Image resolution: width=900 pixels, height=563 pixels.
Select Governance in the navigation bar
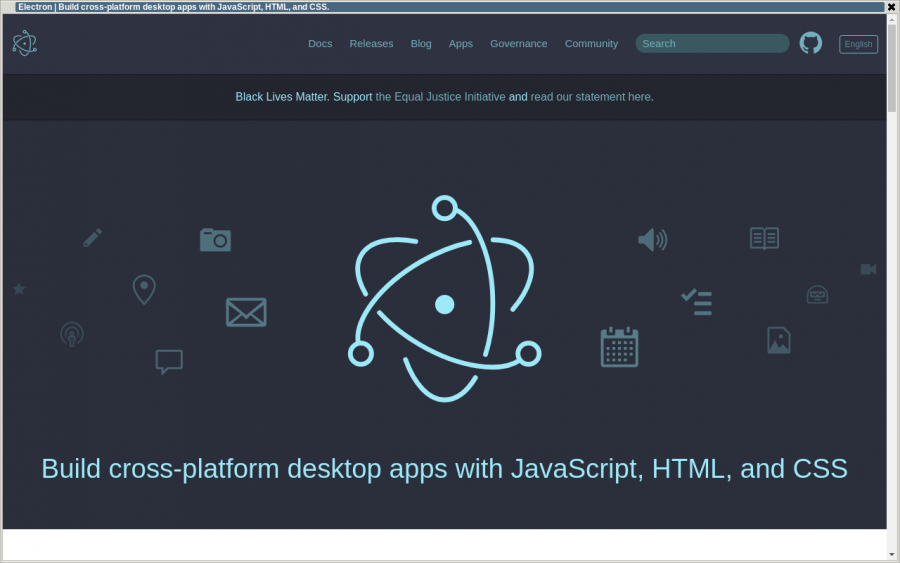[x=518, y=43]
